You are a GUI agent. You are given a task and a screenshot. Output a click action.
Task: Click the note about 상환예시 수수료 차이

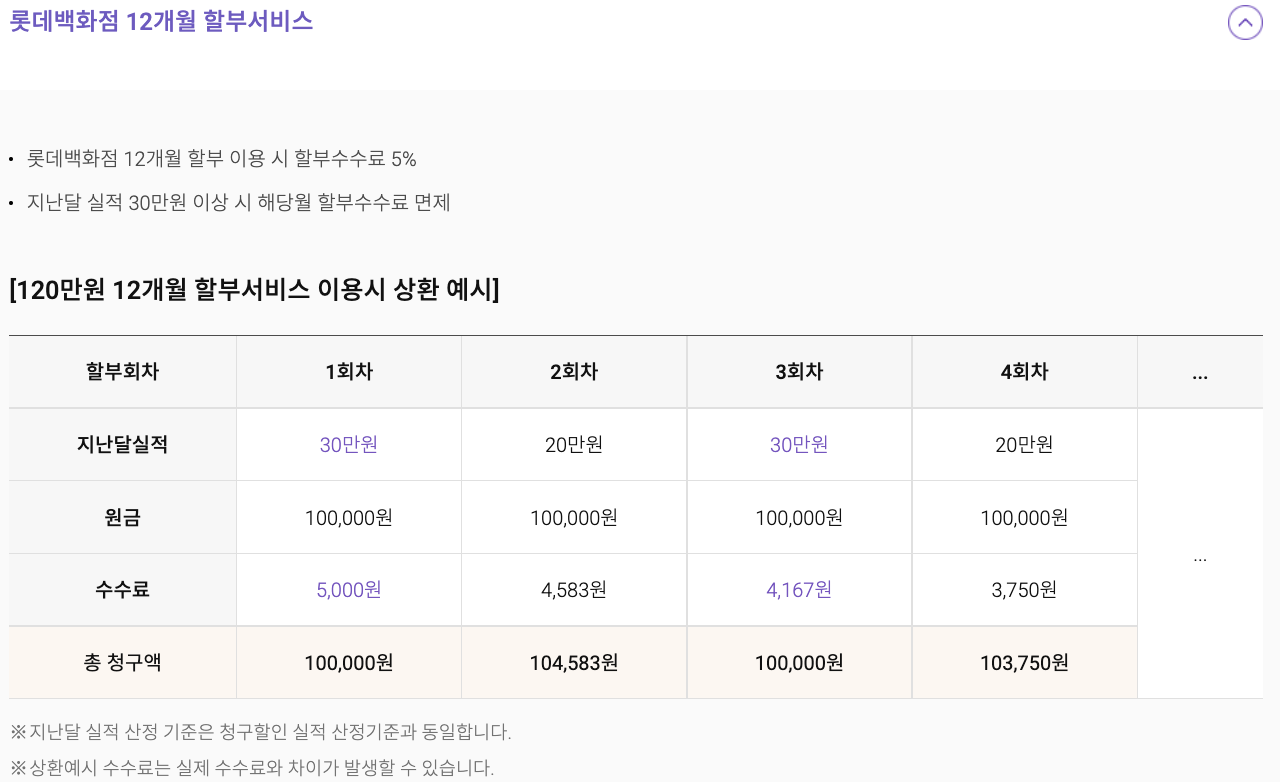coord(252,768)
